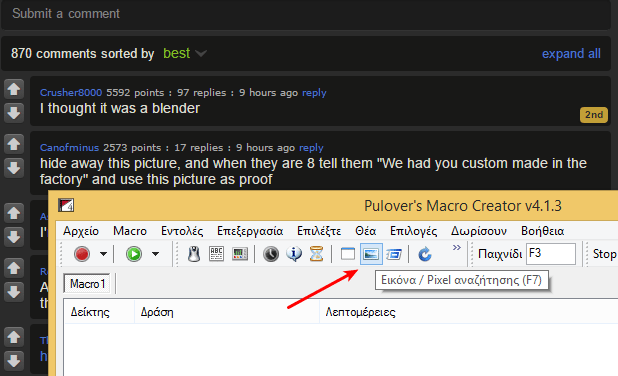Screen dimensions: 618x376
Task: Click the expand all link
Action: 571,54
